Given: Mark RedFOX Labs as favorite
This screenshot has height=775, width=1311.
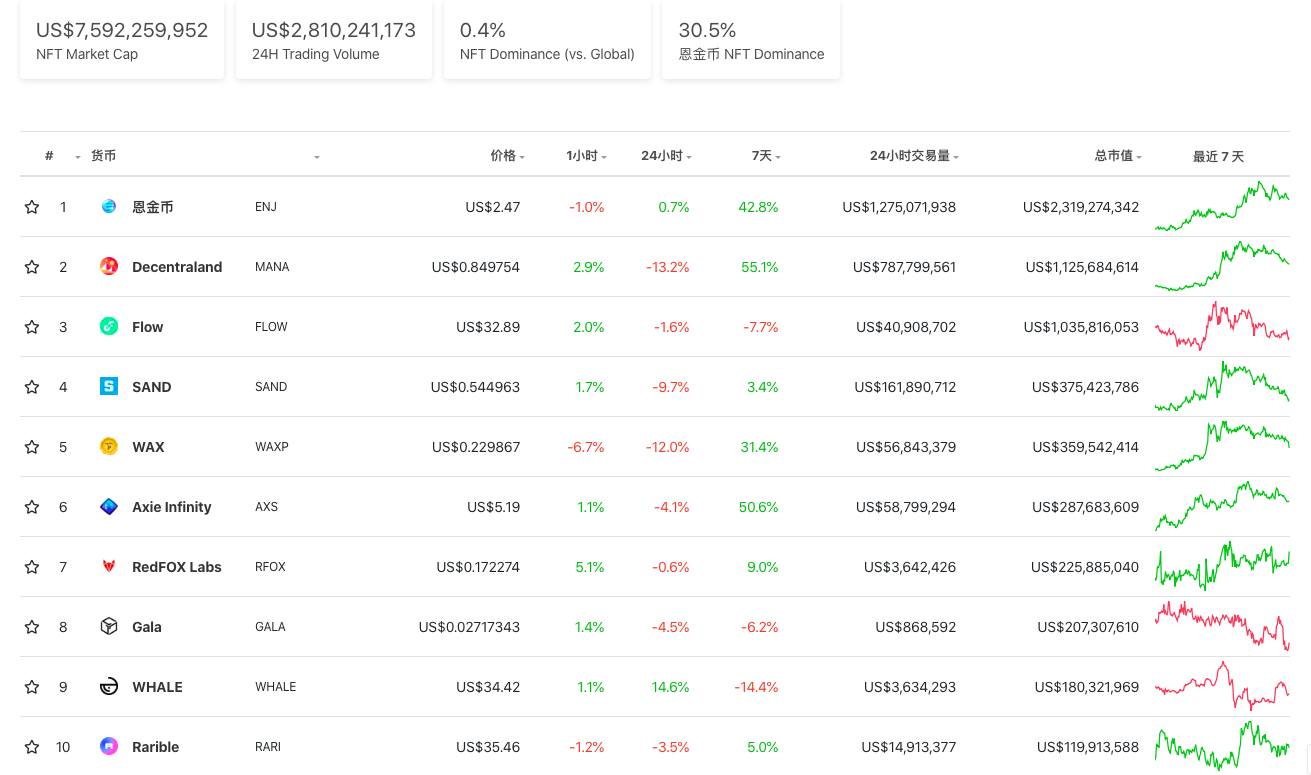Looking at the screenshot, I should pos(32,567).
